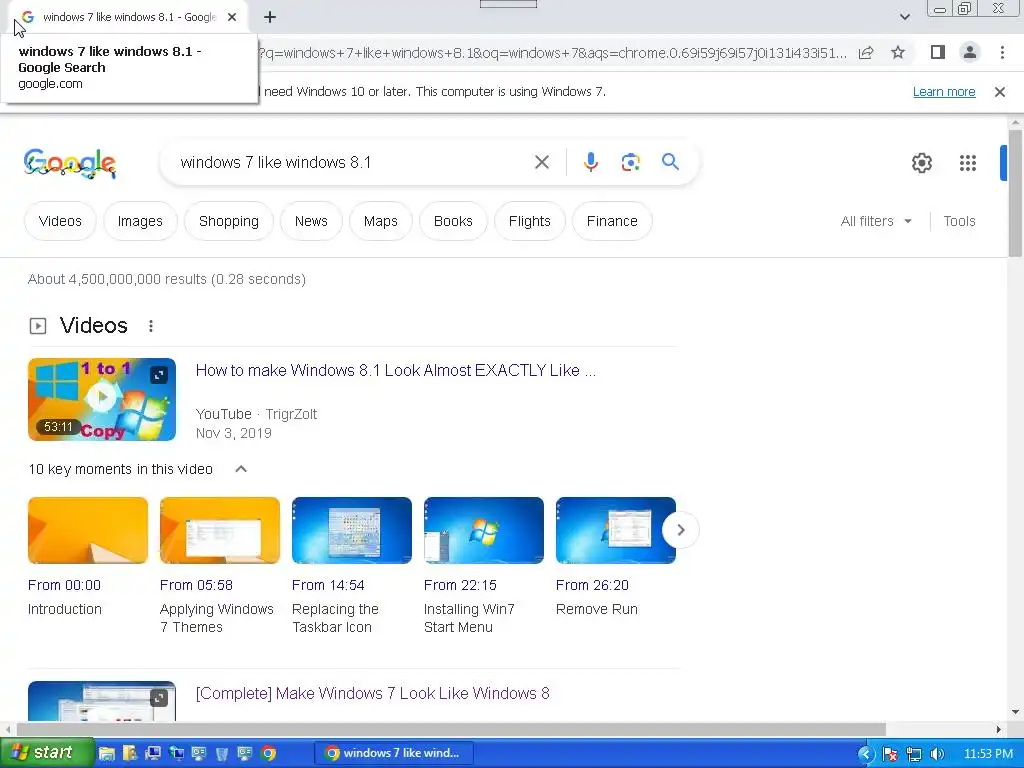Image resolution: width=1024 pixels, height=768 pixels.
Task: Open the Google apps grid icon
Action: 968,163
